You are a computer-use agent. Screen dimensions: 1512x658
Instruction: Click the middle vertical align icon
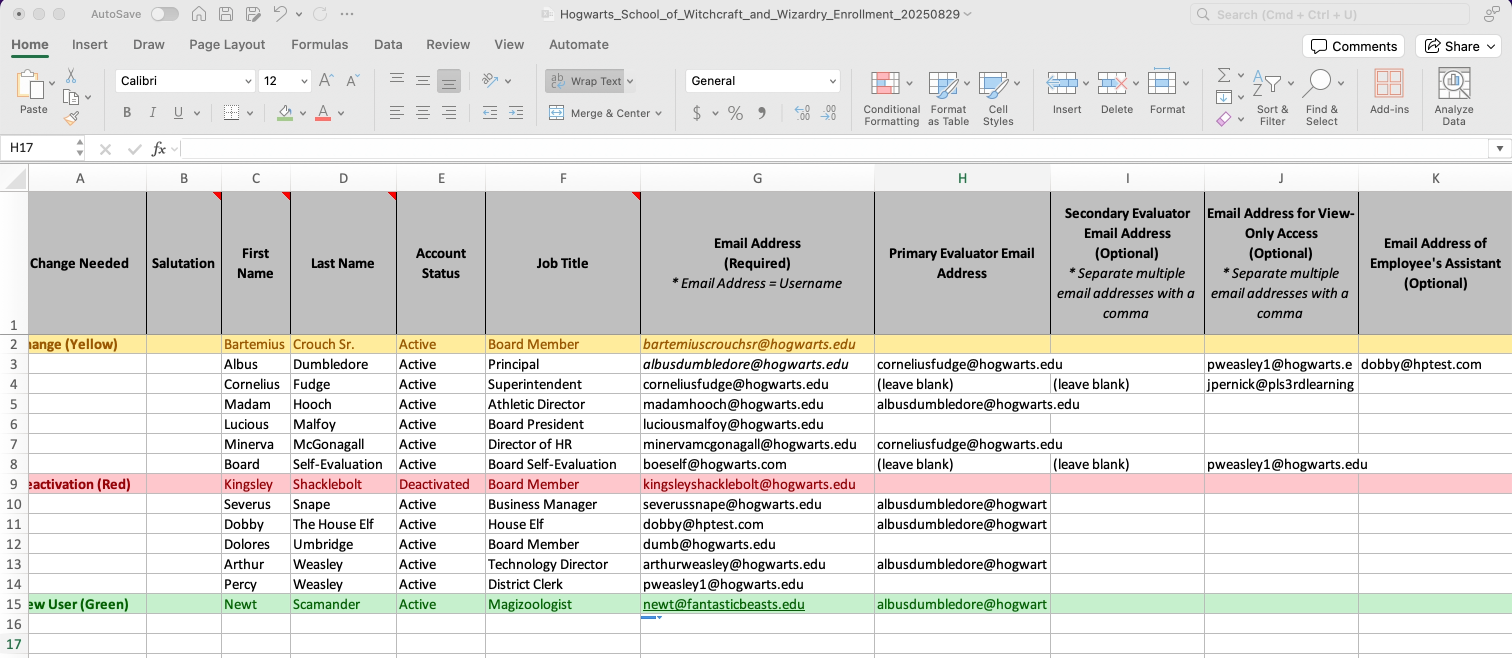coord(423,81)
